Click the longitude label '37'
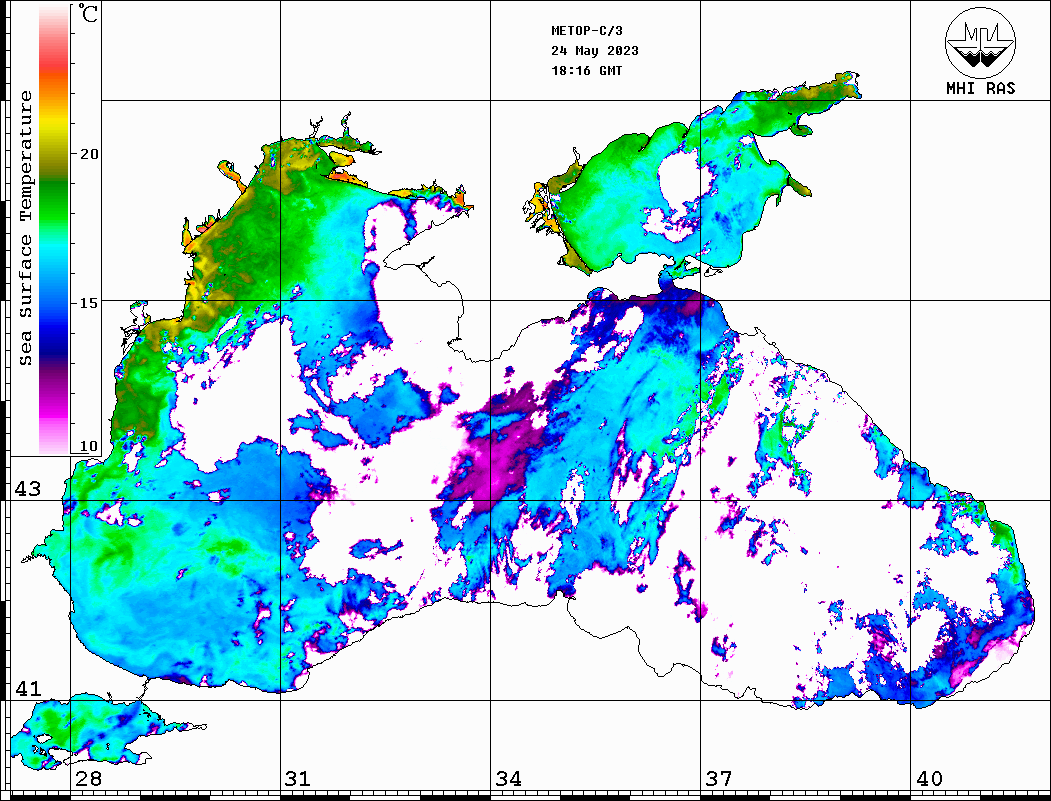Viewport: 1051px width, 801px height. pos(719,779)
